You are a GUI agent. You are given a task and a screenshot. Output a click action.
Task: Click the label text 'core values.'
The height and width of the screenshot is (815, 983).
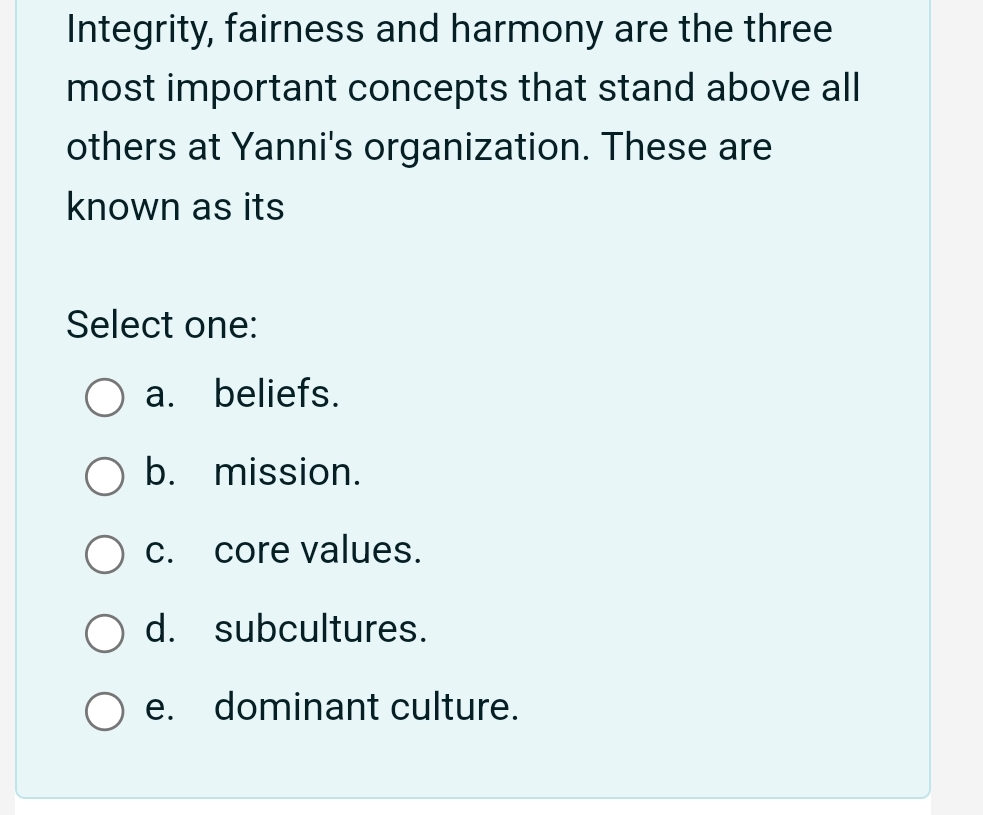pos(318,549)
